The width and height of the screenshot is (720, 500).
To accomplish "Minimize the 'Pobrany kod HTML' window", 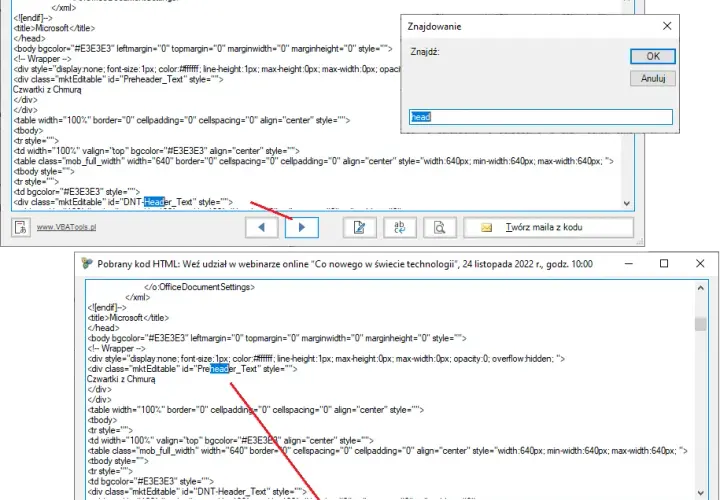I will (x=629, y=264).
